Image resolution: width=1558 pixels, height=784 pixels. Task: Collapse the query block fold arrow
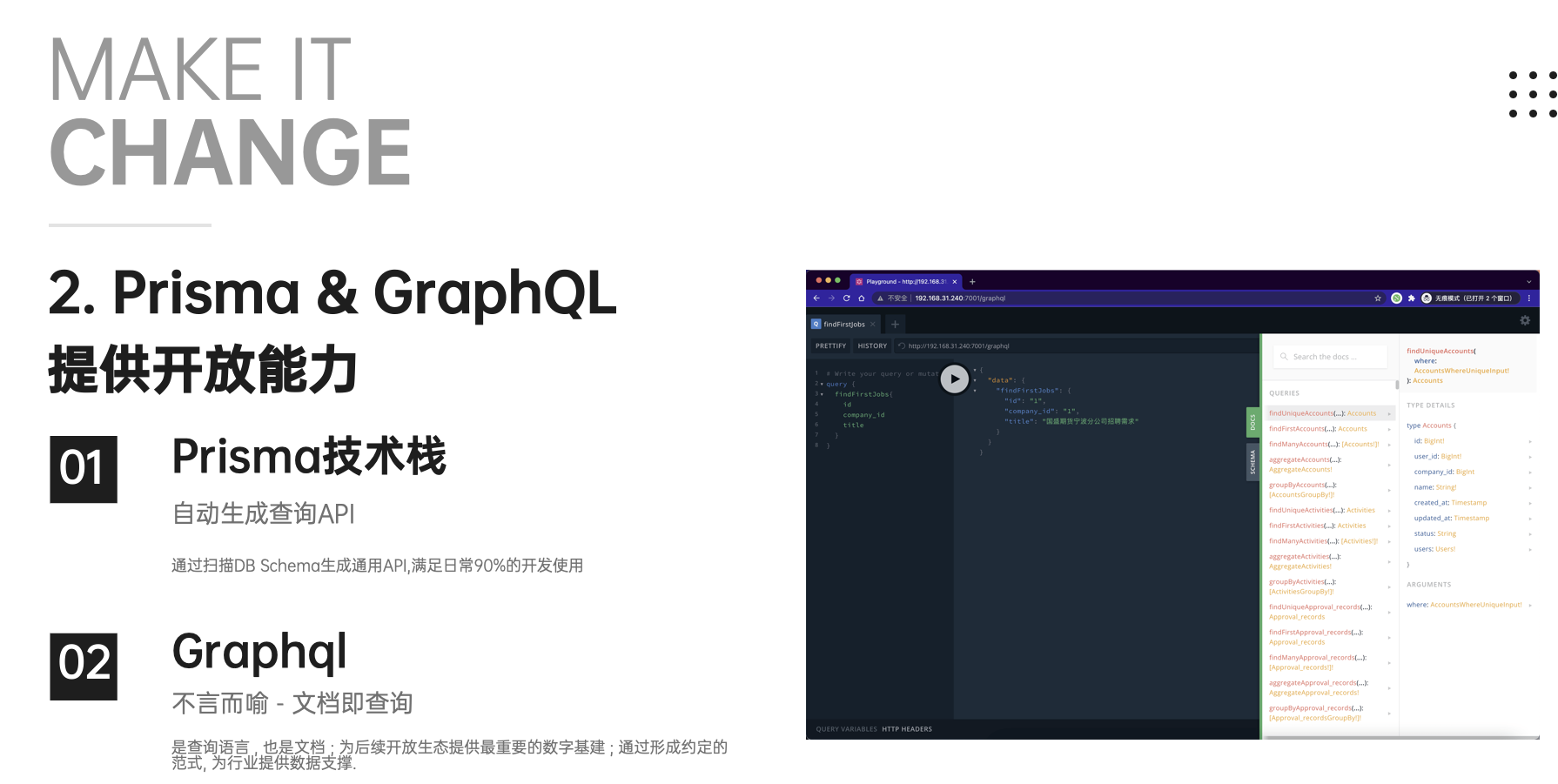tap(822, 384)
